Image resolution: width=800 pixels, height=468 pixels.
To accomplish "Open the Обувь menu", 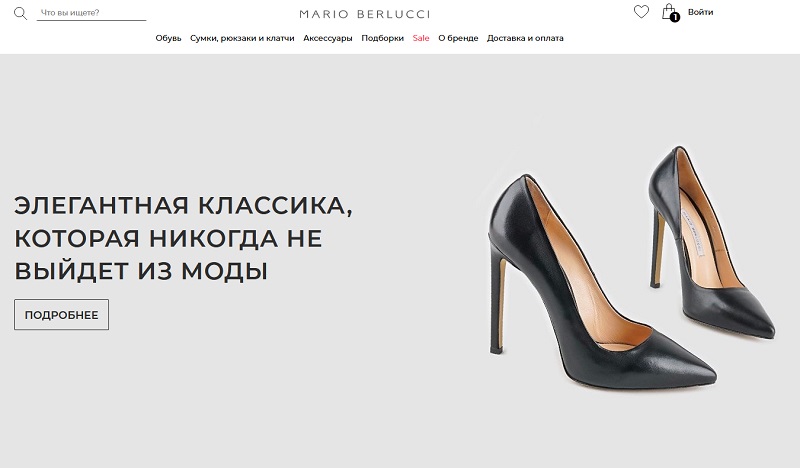I will 168,38.
